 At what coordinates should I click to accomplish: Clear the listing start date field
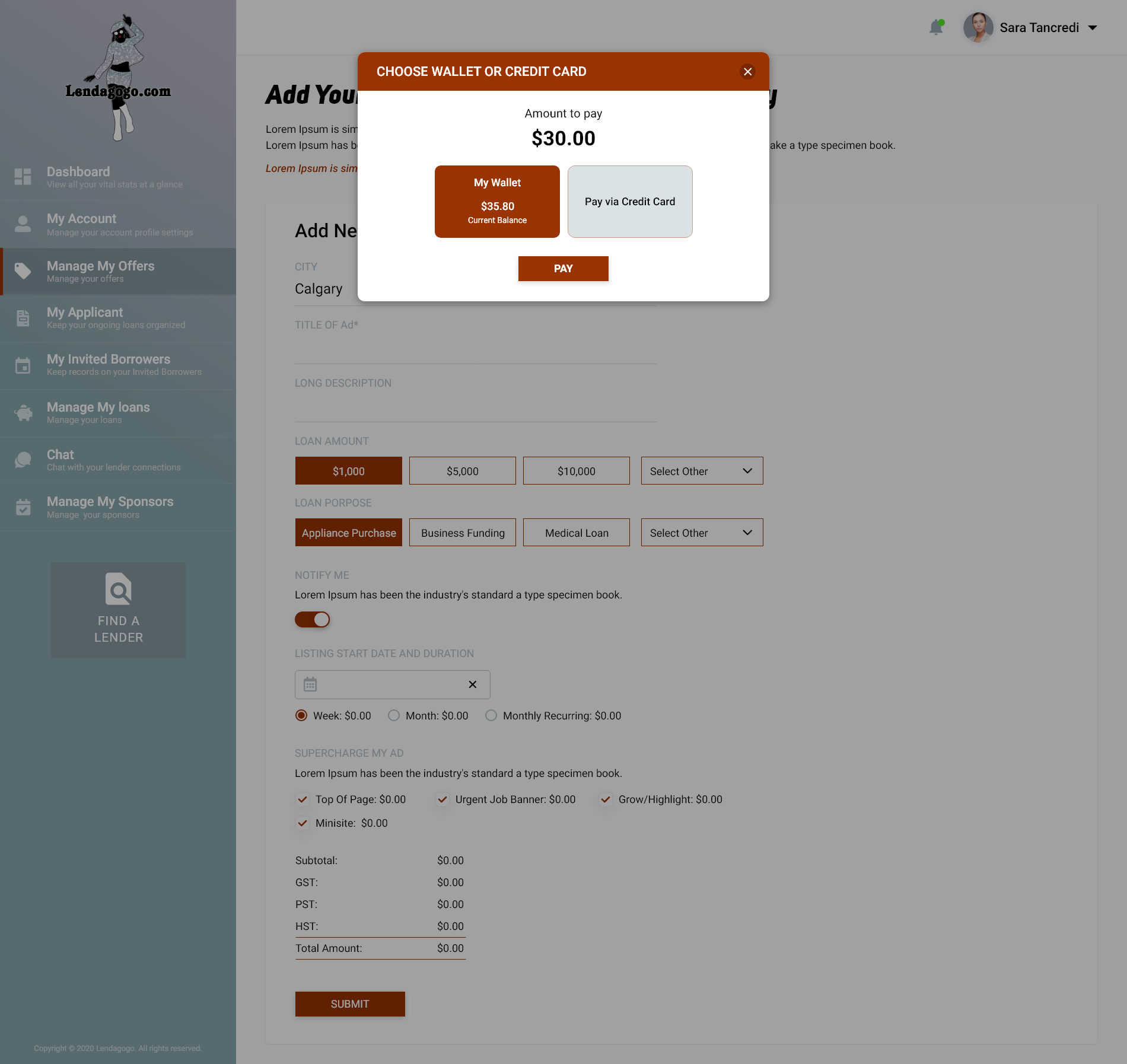click(472, 684)
